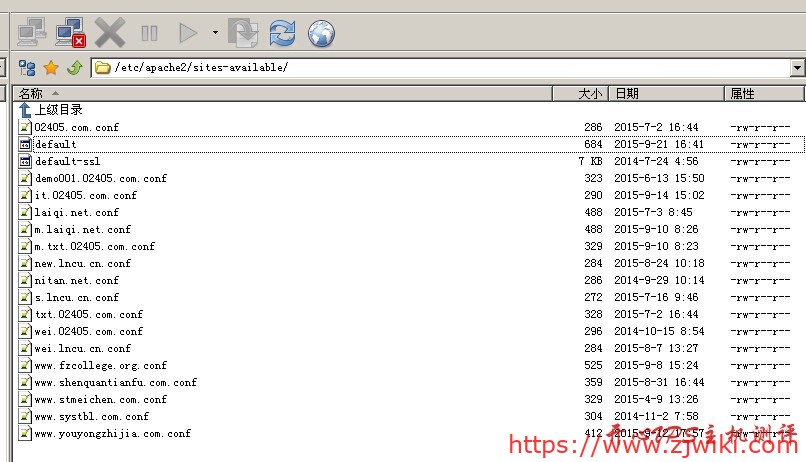The width and height of the screenshot is (806, 462).
Task: Open the dropdown arrow beside play icon
Action: coord(214,33)
